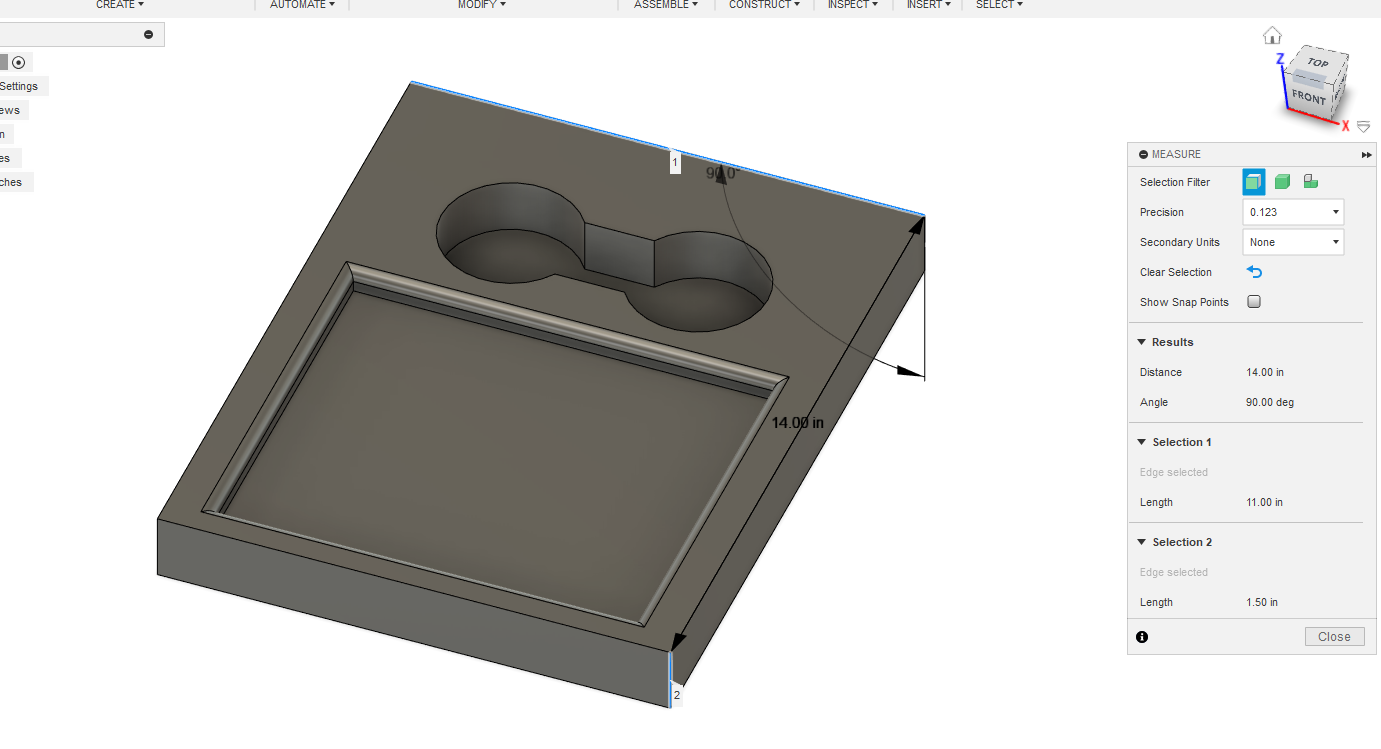Select the body selection filter icon
This screenshot has width=1381, height=749.
pos(1282,182)
